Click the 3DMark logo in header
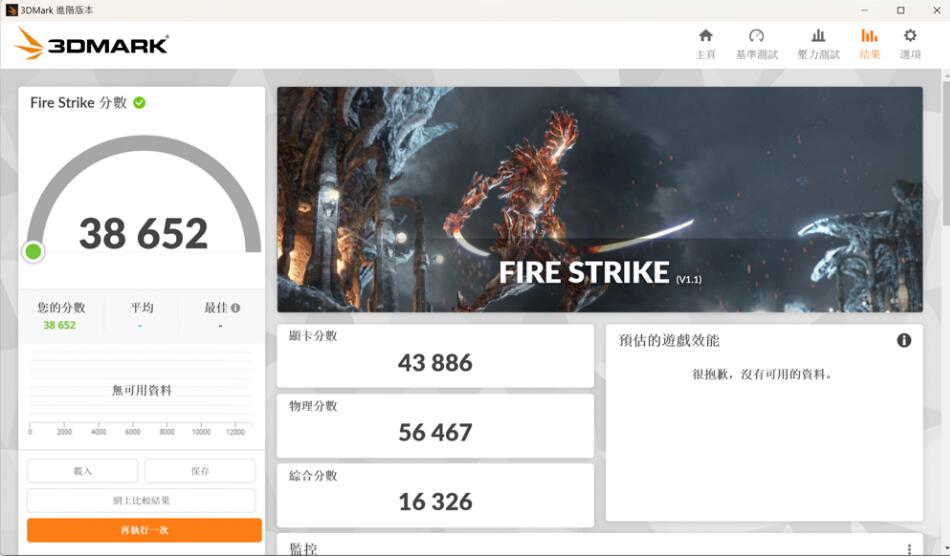 click(x=91, y=44)
